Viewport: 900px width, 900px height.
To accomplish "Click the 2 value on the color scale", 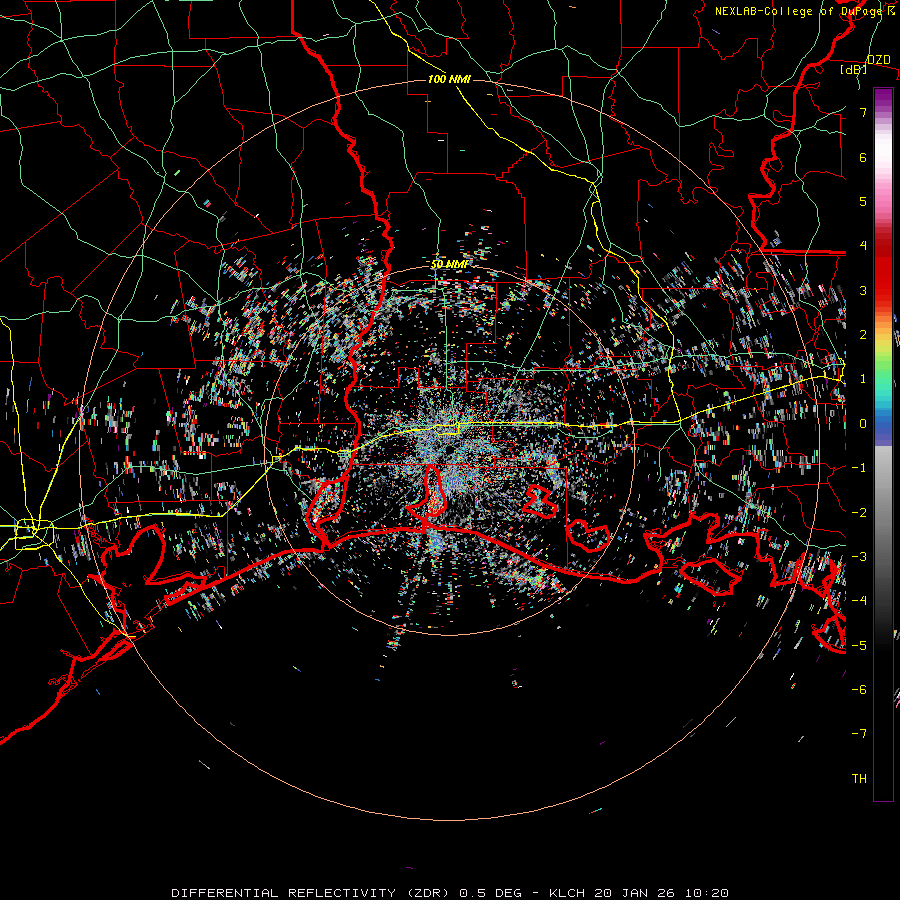I will click(863, 335).
